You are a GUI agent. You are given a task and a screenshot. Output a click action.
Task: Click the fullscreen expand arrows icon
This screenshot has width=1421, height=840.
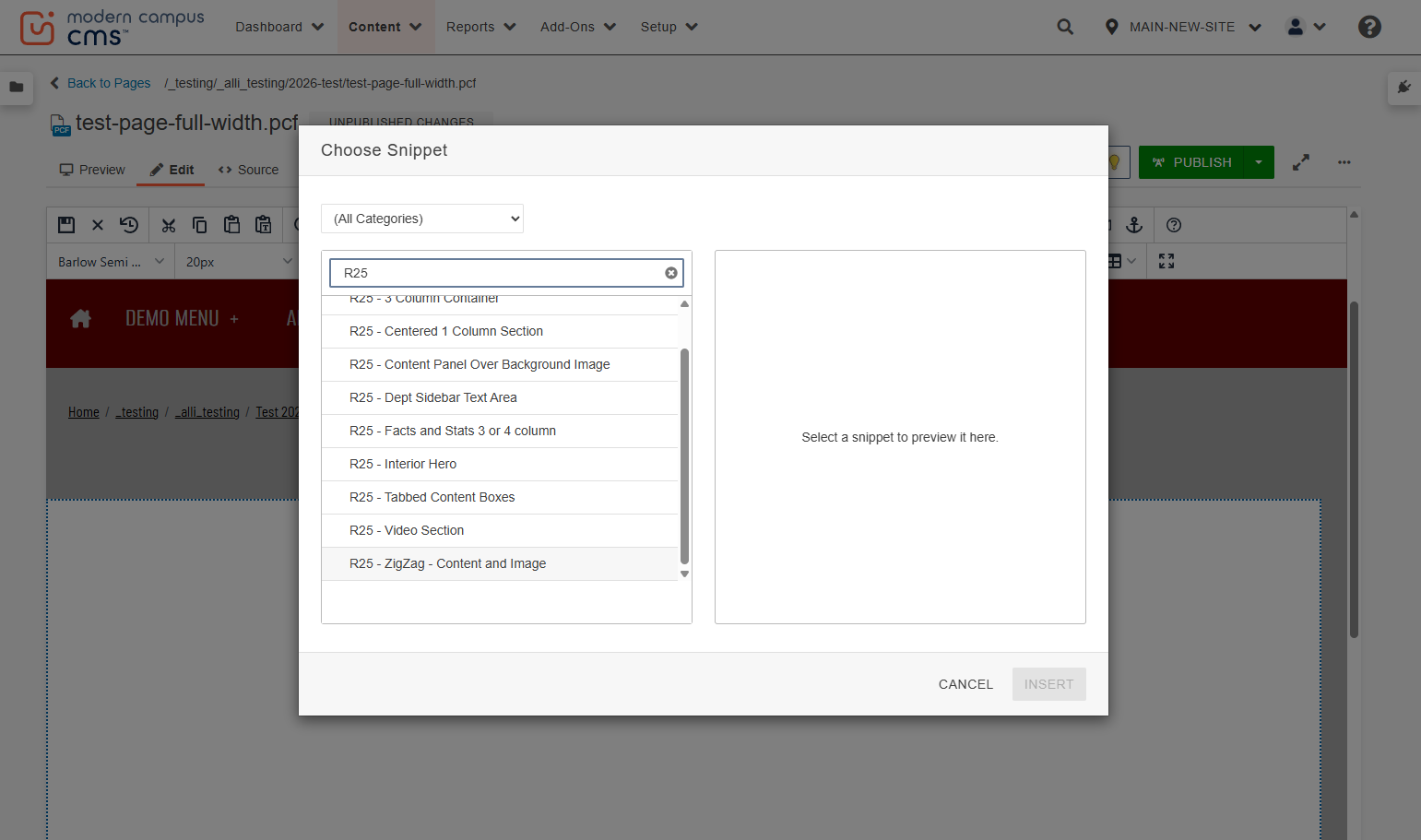coord(1300,162)
